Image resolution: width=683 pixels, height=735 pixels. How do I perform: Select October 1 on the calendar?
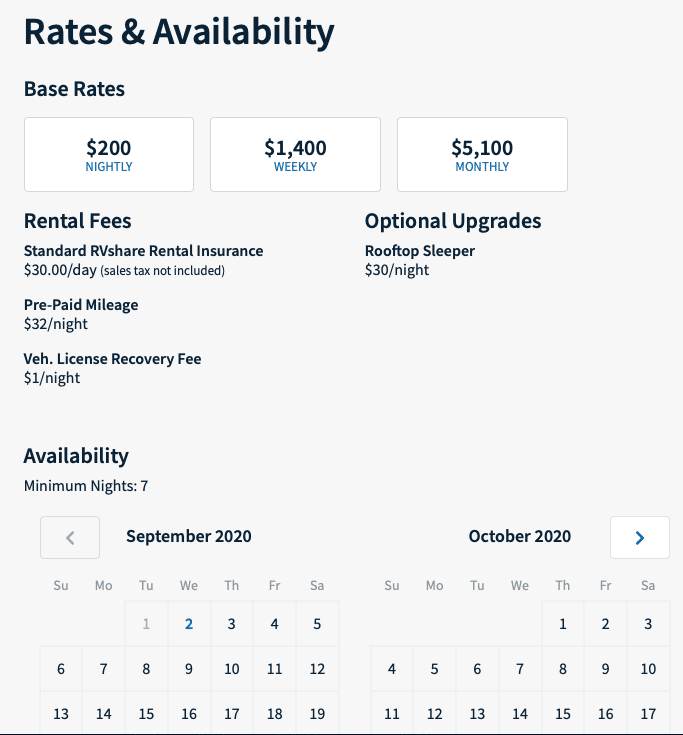(x=563, y=624)
